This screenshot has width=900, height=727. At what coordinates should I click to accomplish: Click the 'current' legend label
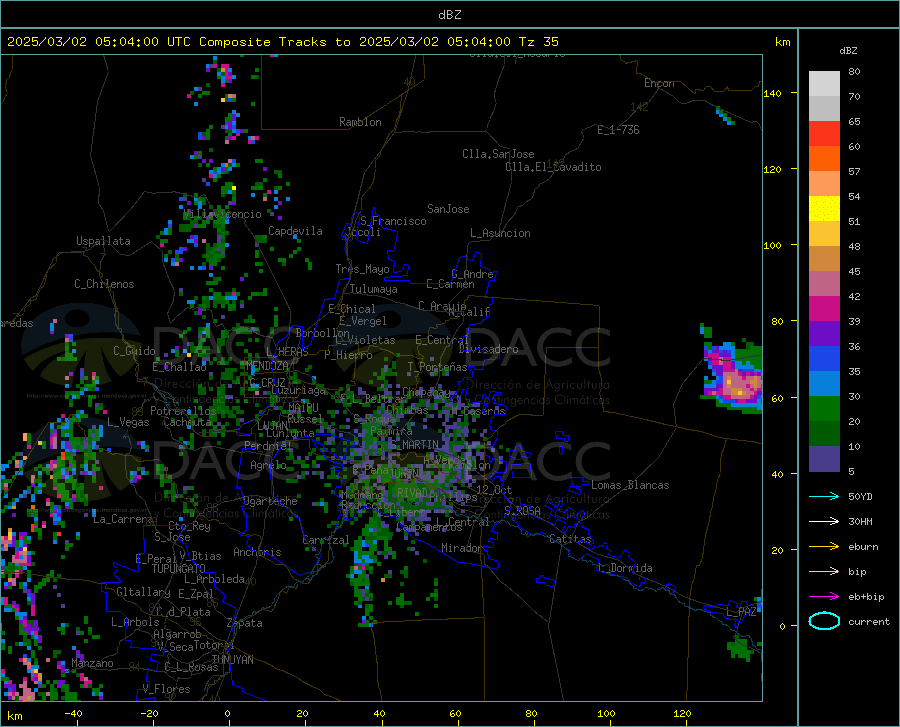point(869,621)
